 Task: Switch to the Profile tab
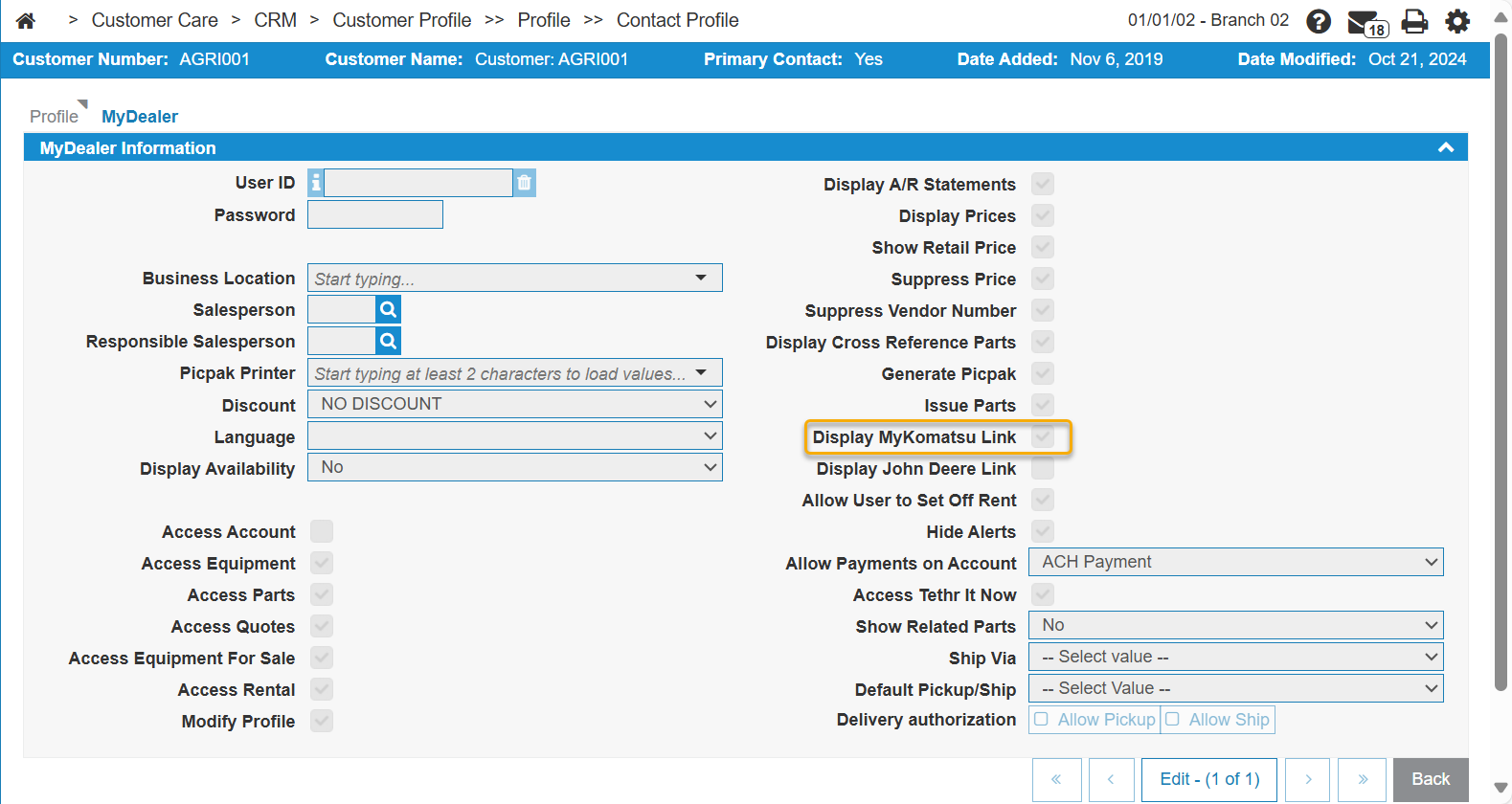pos(54,116)
